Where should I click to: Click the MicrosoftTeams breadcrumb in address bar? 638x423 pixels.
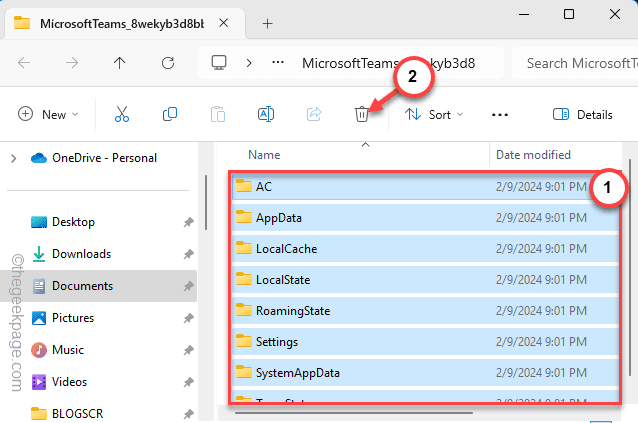389,63
